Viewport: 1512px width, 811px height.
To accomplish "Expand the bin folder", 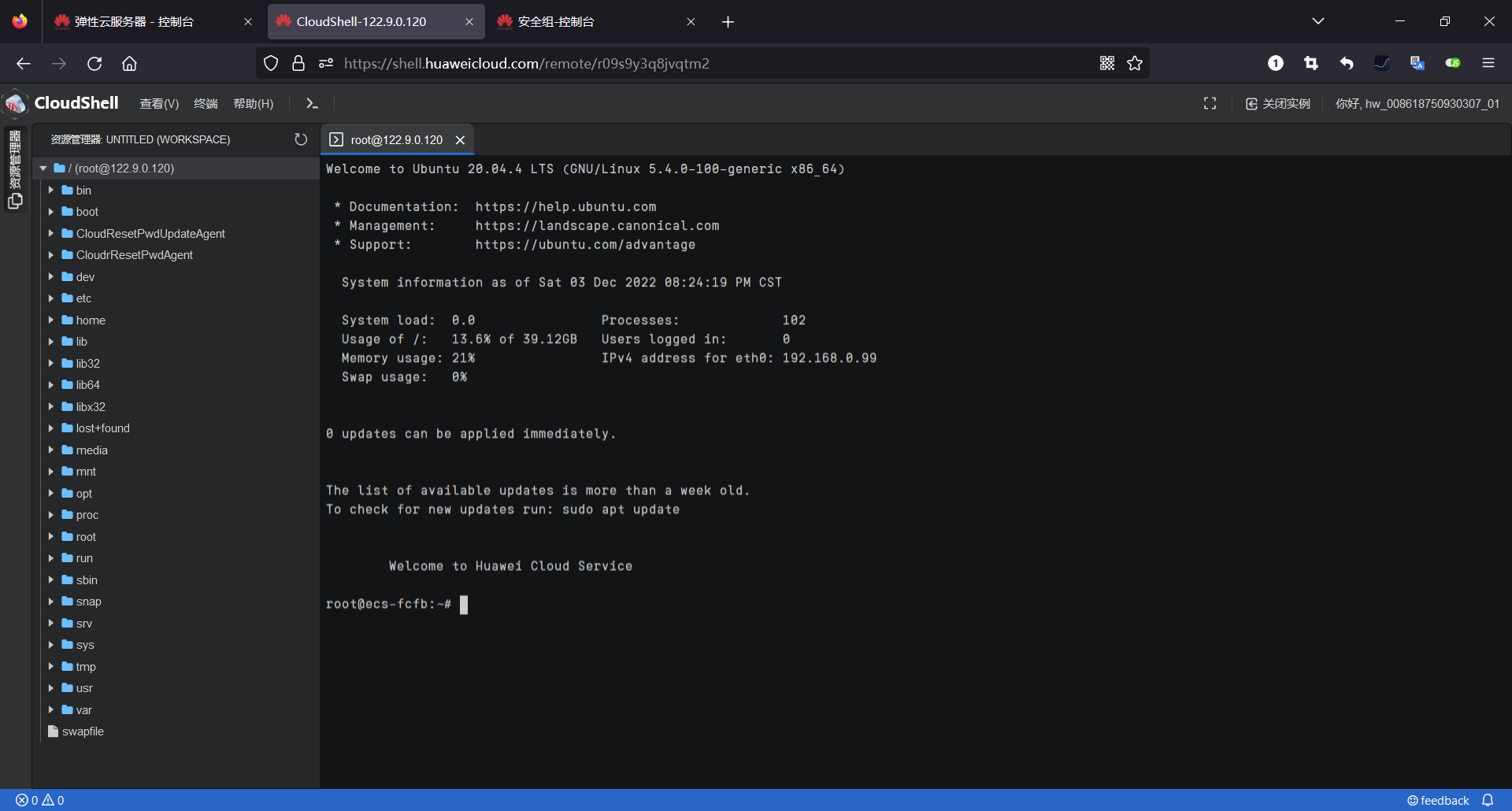I will tap(51, 191).
